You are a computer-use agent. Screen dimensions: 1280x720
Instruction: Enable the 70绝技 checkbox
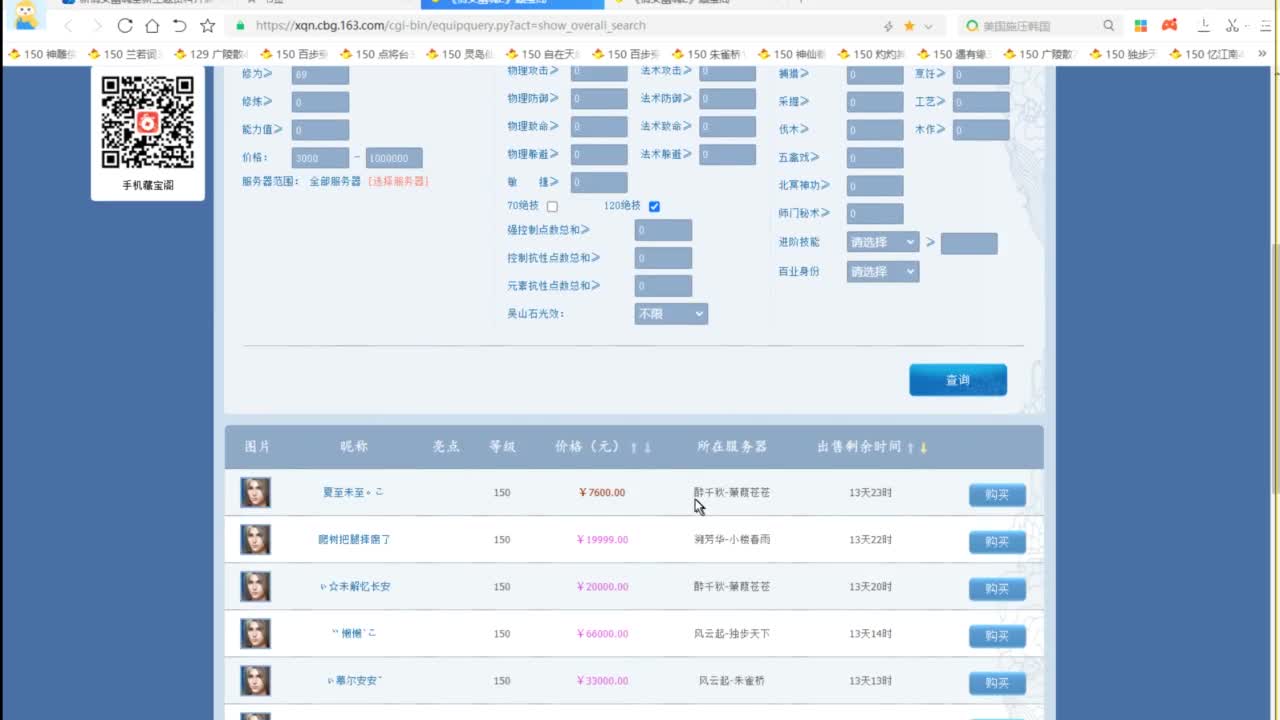pyautogui.click(x=552, y=207)
